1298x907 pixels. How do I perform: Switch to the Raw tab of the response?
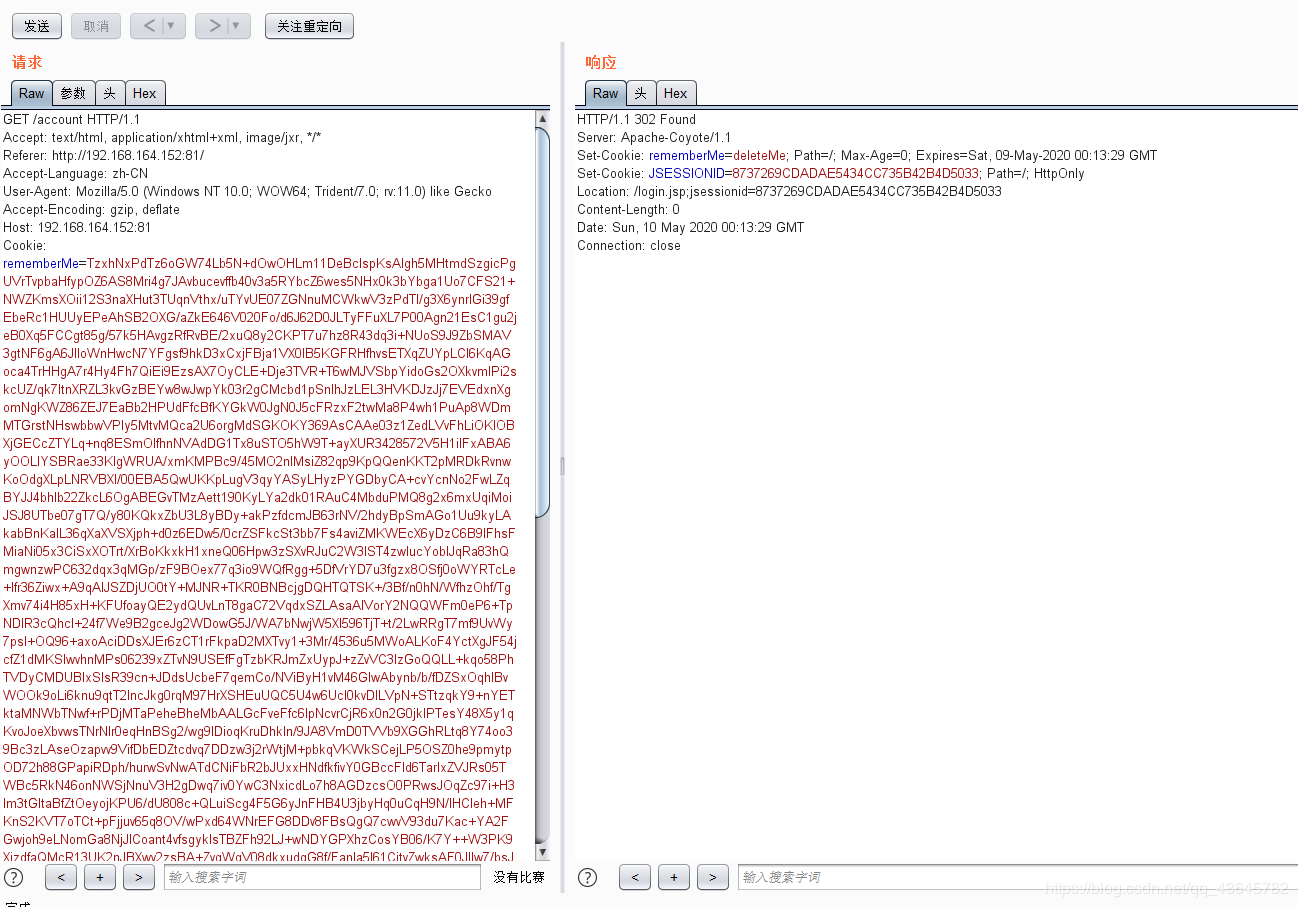(605, 92)
